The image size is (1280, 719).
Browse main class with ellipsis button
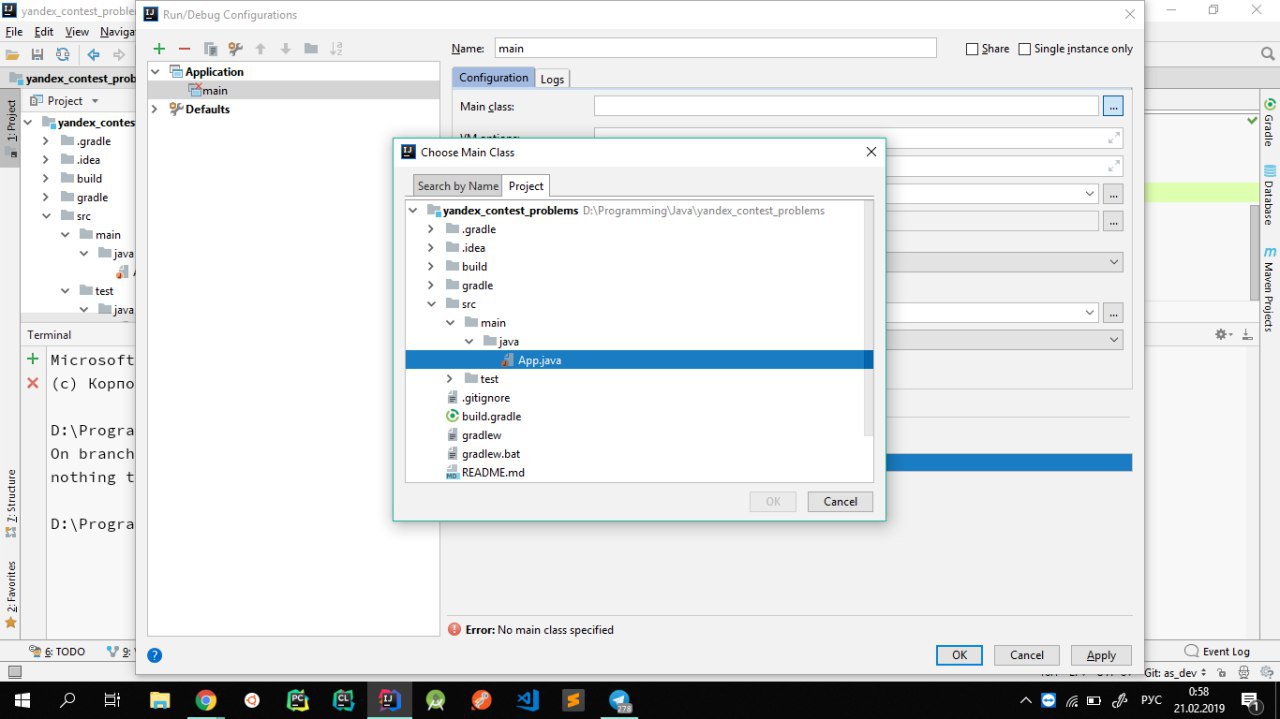1113,106
